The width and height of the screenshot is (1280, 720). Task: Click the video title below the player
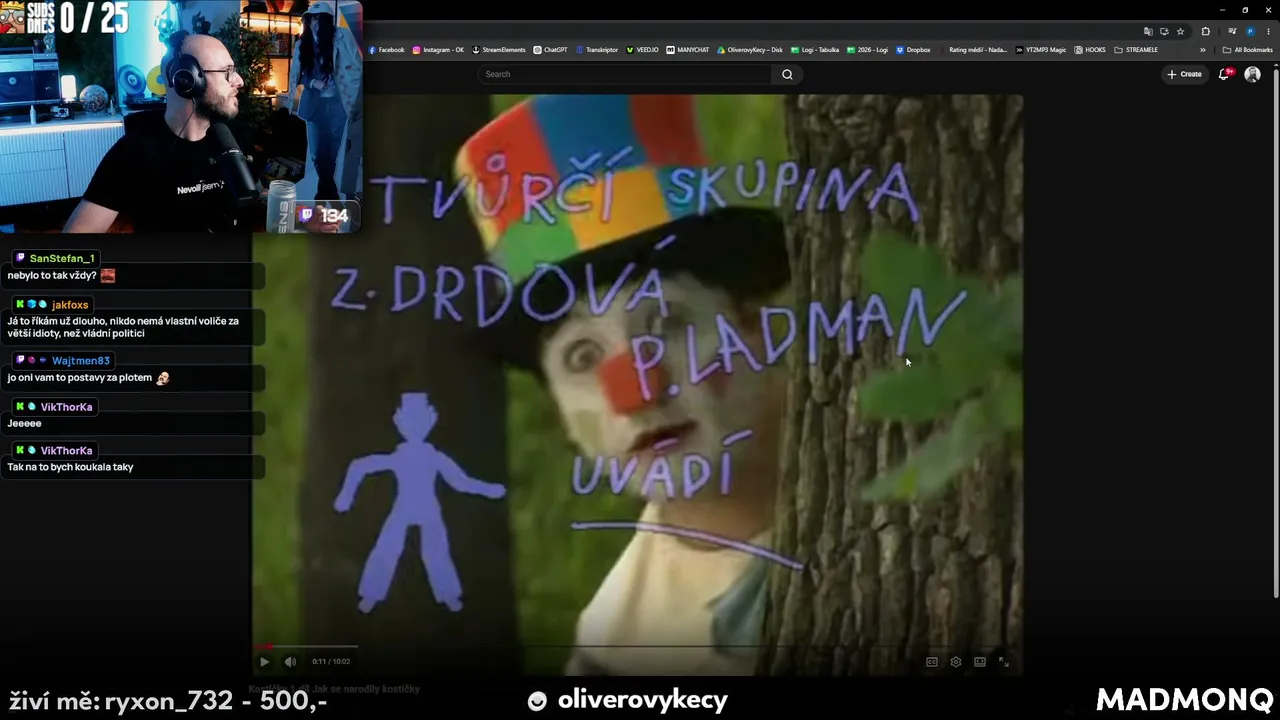click(334, 689)
